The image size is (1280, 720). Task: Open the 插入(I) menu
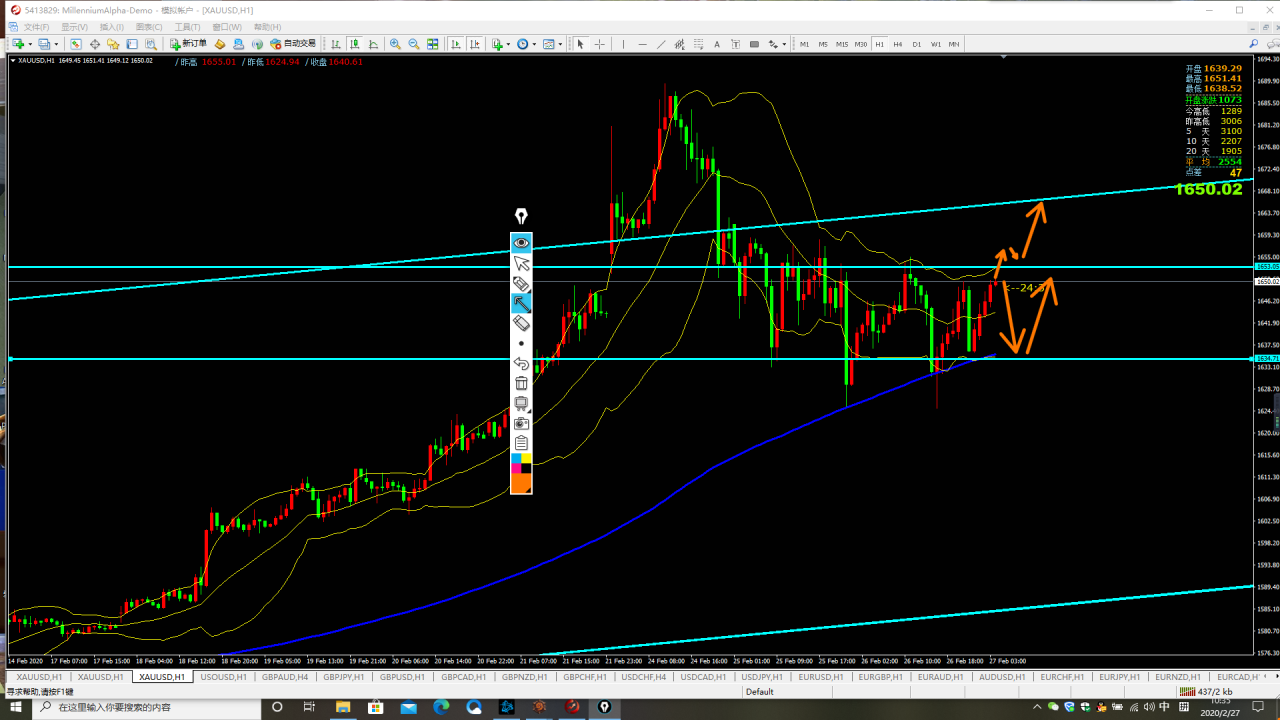coord(112,27)
